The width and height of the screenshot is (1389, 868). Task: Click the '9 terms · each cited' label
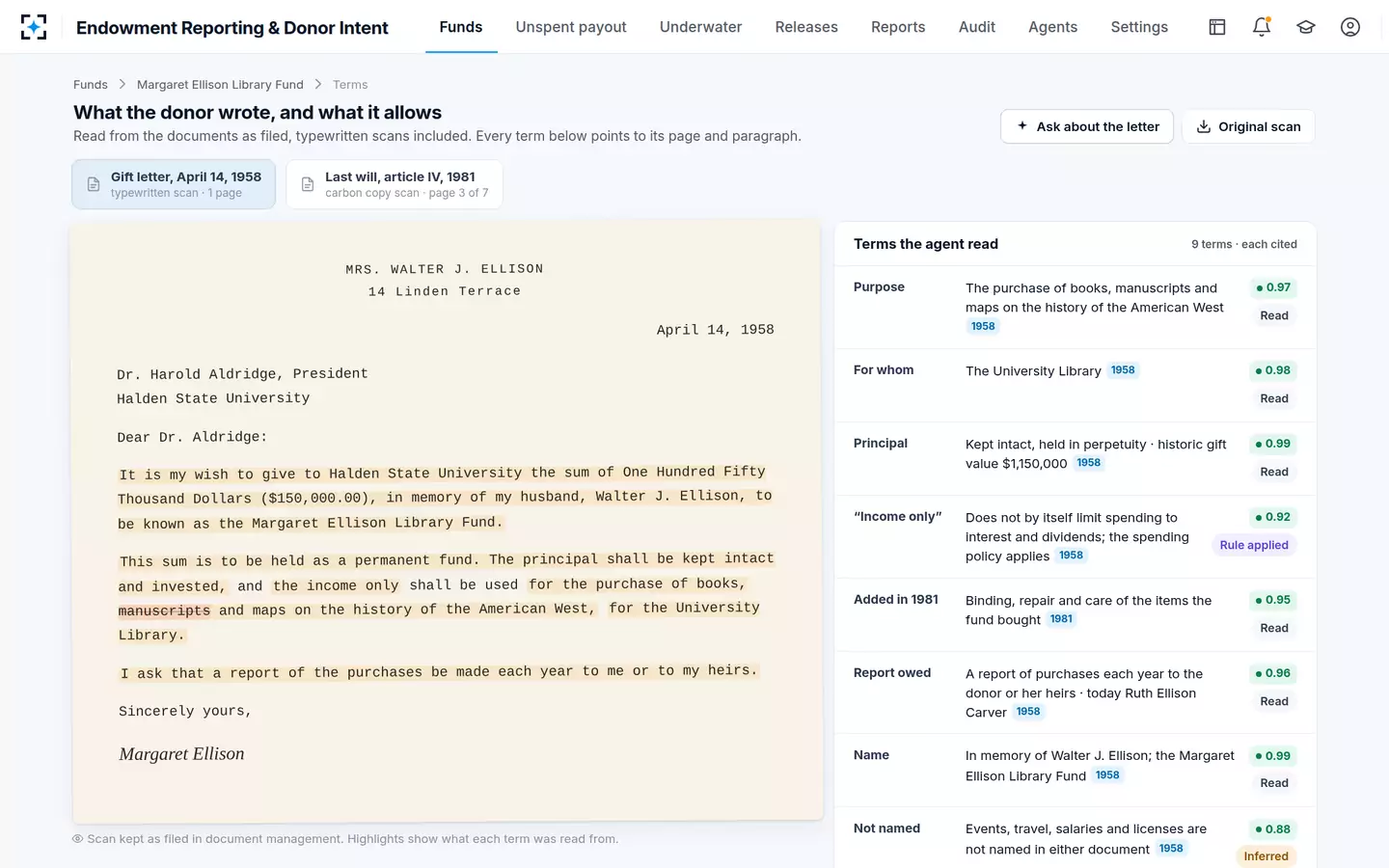tap(1243, 244)
